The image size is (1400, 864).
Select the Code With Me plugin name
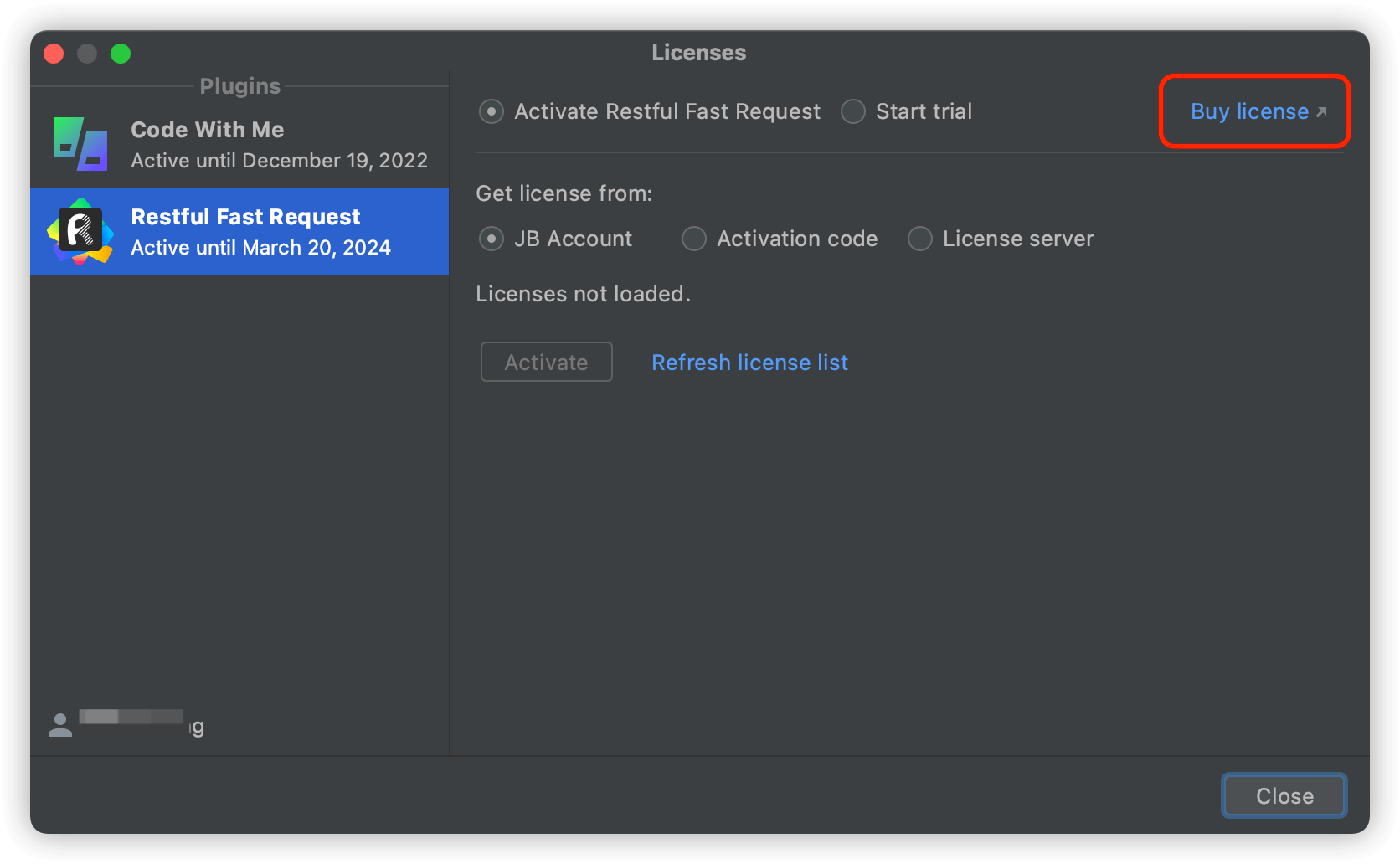pos(208,130)
